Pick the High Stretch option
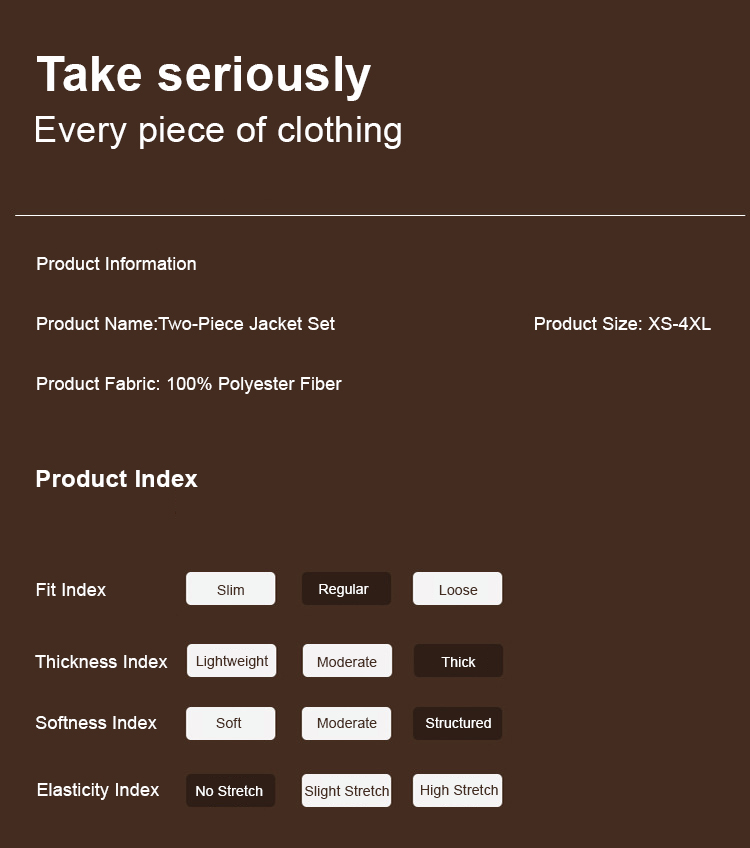750x848 pixels. [458, 790]
